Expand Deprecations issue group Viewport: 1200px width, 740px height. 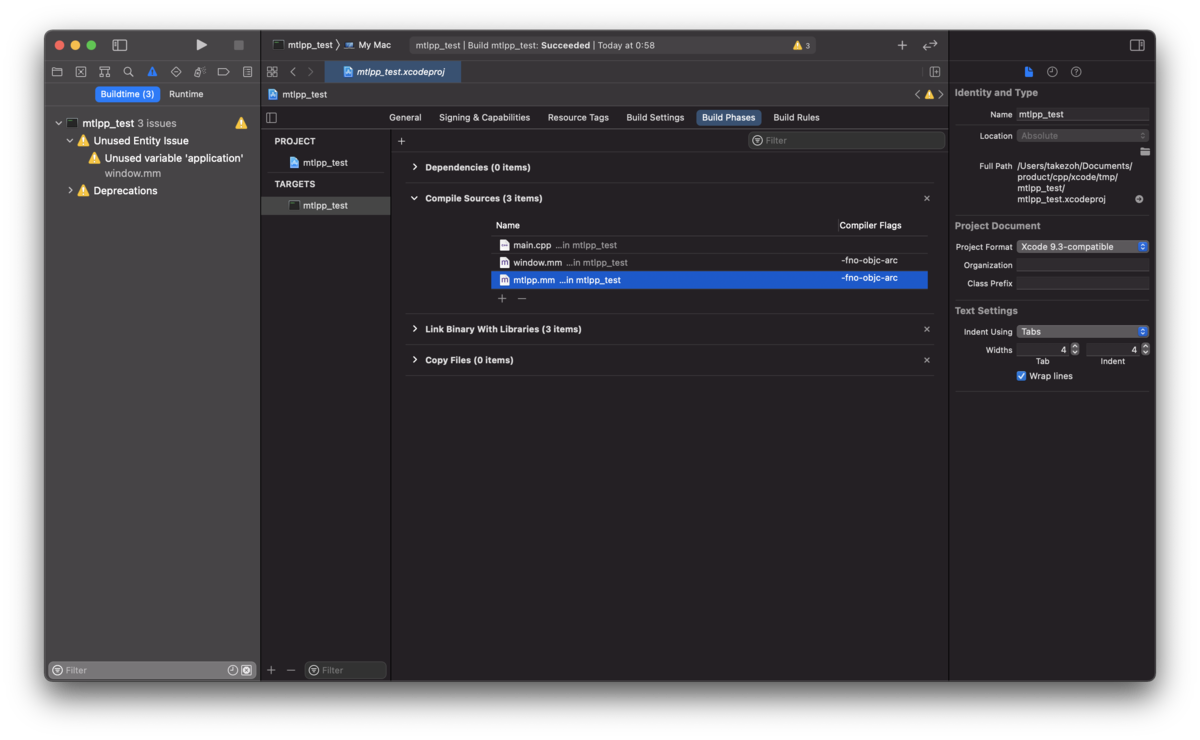70,190
